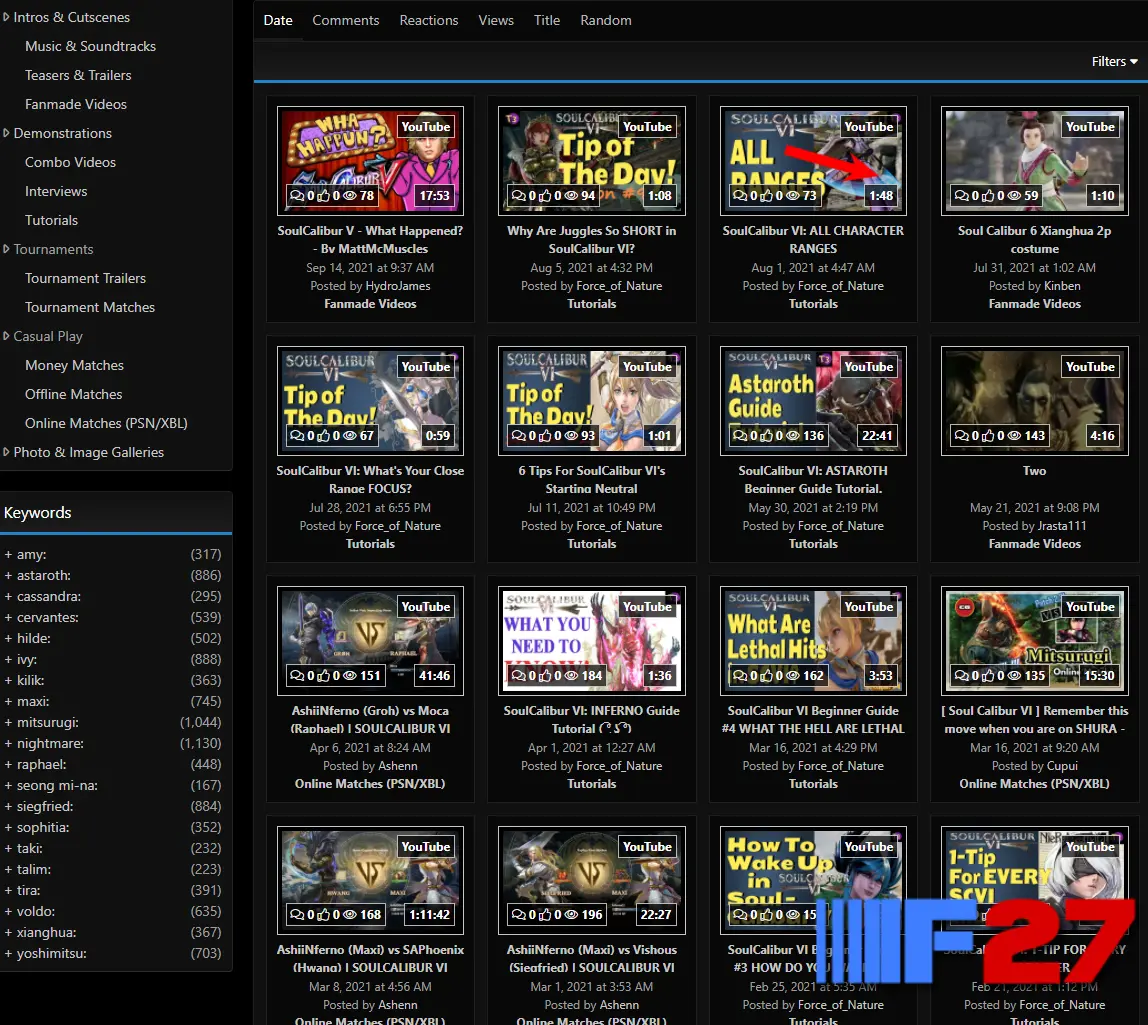Screen dimensions: 1148x1025
Task: Open Tutorials sidebar category
Action: (51, 220)
